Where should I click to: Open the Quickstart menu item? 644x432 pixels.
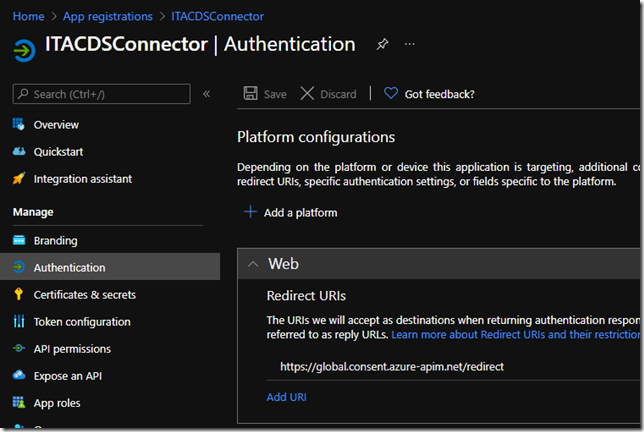[x=58, y=152]
